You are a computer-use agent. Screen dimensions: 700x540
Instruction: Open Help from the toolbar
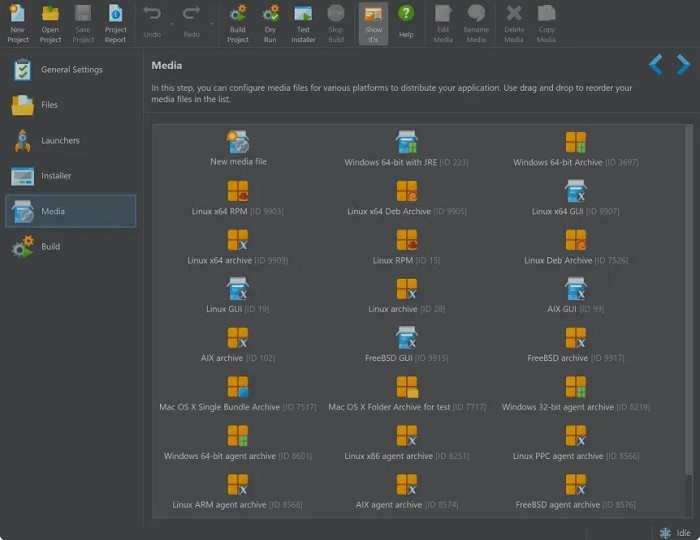(406, 22)
